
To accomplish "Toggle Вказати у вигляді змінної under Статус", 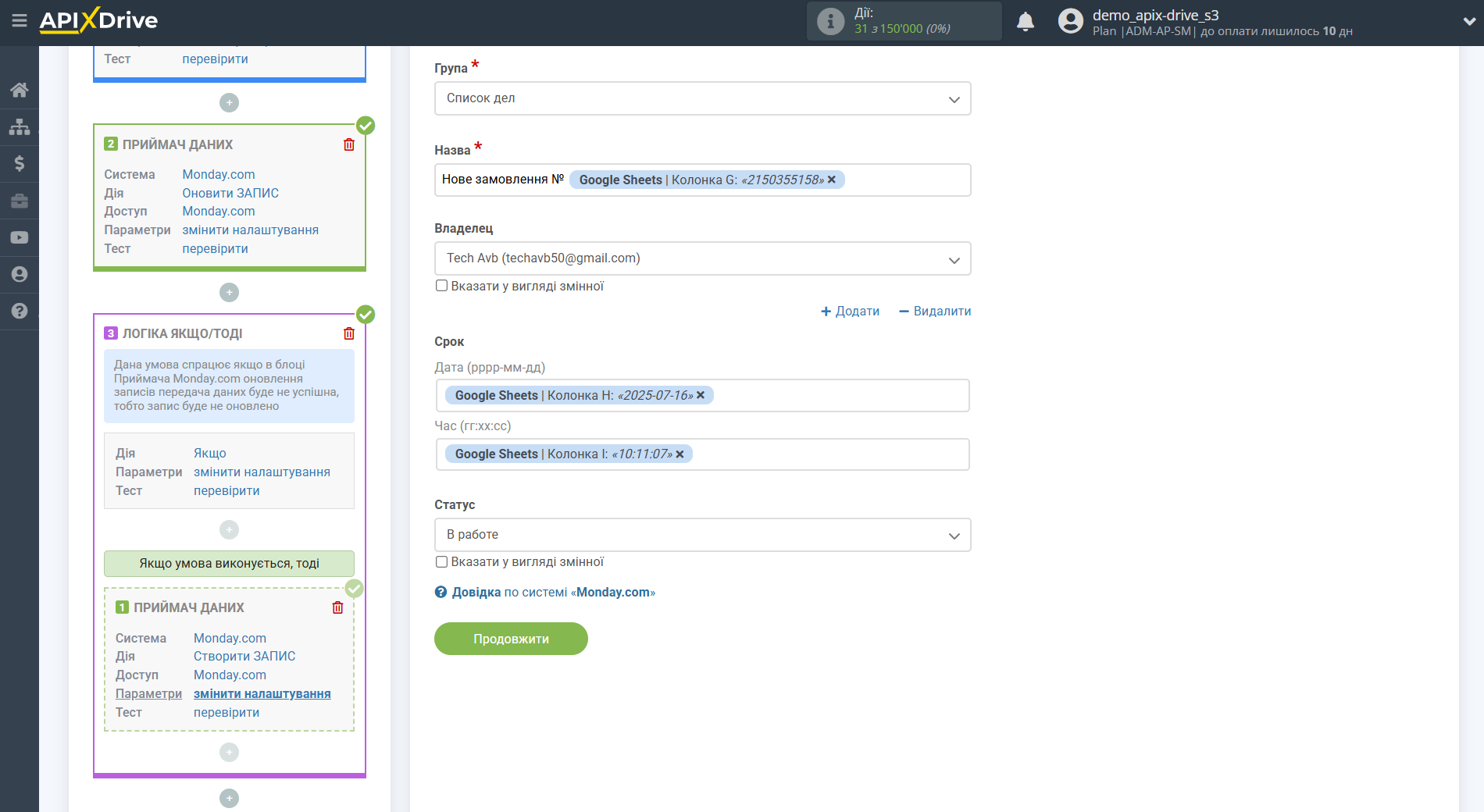I will 441,561.
